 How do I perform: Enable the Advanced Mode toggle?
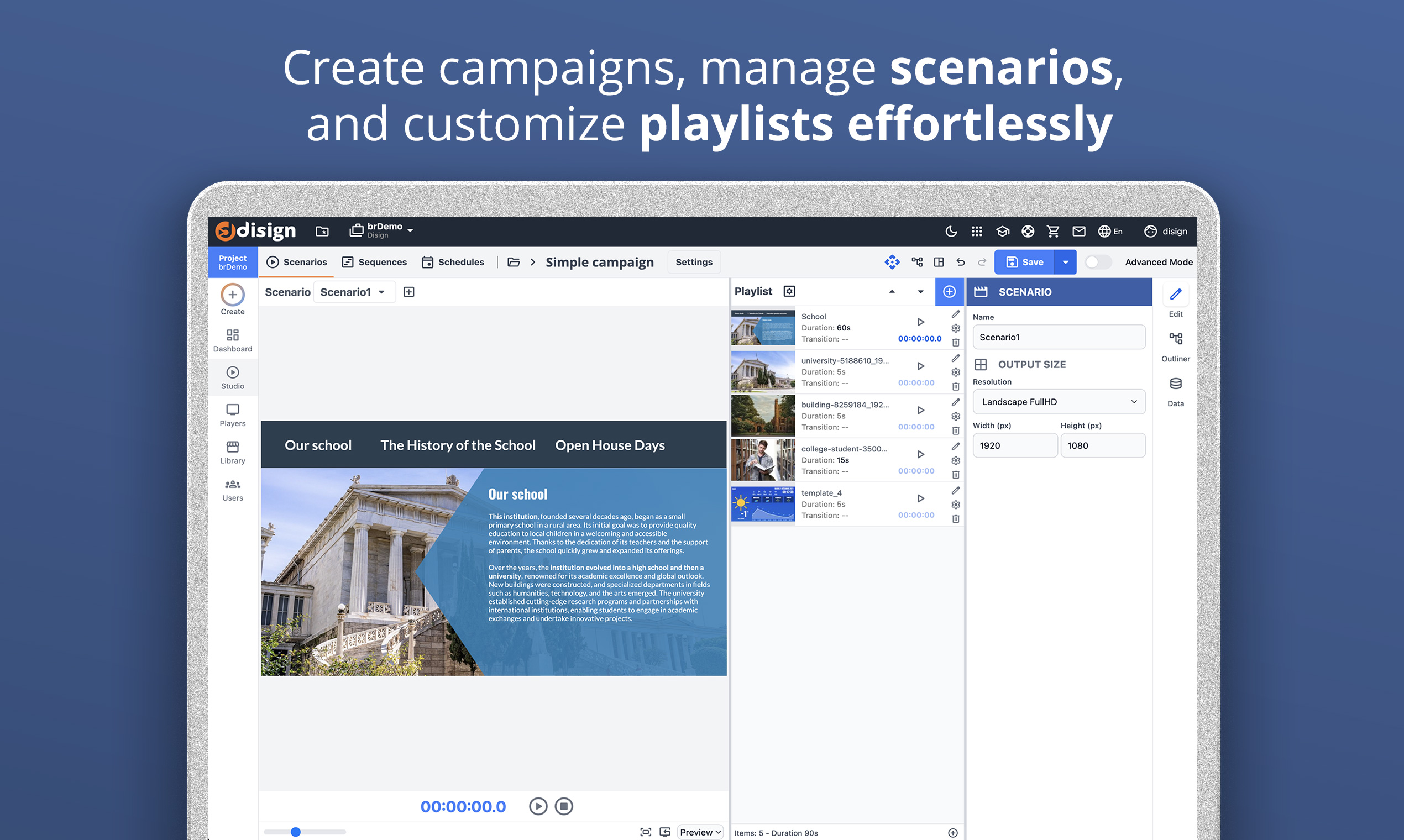(1097, 262)
